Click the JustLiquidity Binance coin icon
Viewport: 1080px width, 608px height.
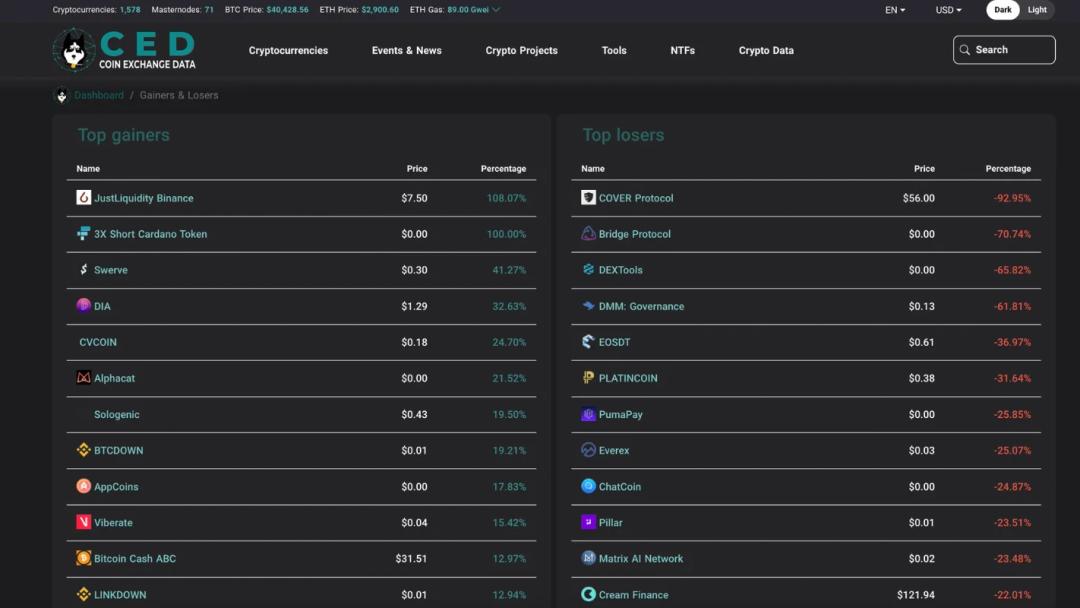coord(83,198)
